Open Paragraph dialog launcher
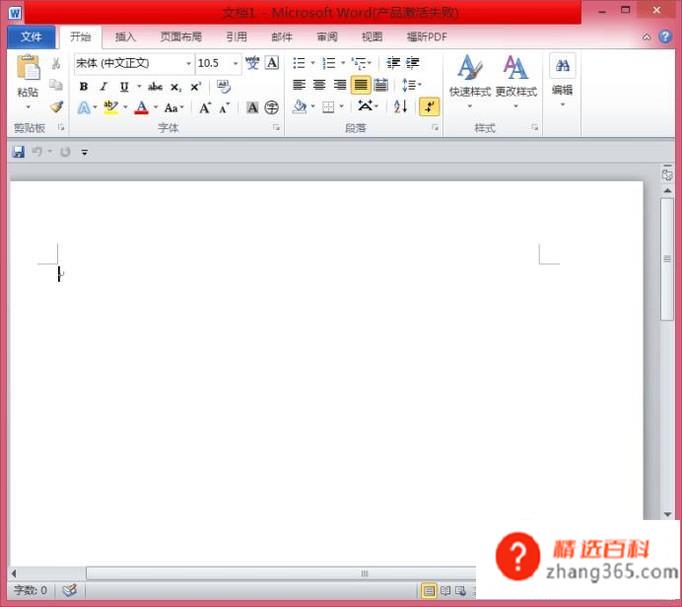 [435, 127]
